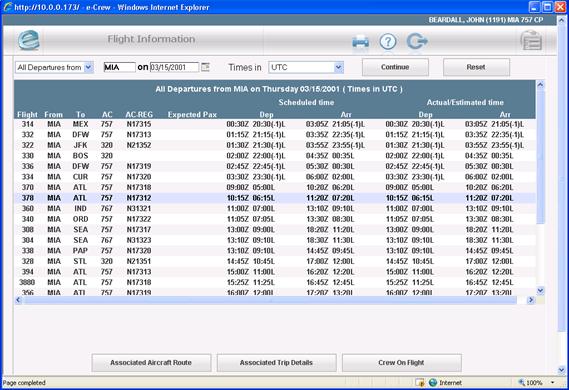Select flight 340 to ORD row
Viewport: 569px width, 390px height.
point(275,219)
